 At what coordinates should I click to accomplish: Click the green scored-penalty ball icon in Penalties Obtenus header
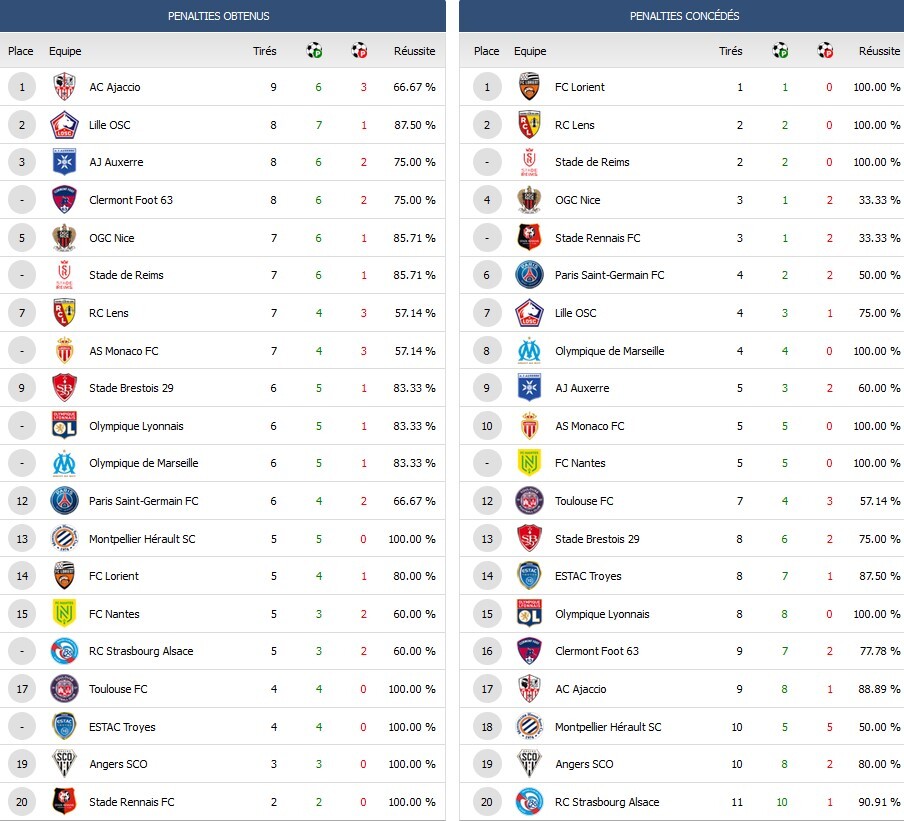(x=314, y=50)
